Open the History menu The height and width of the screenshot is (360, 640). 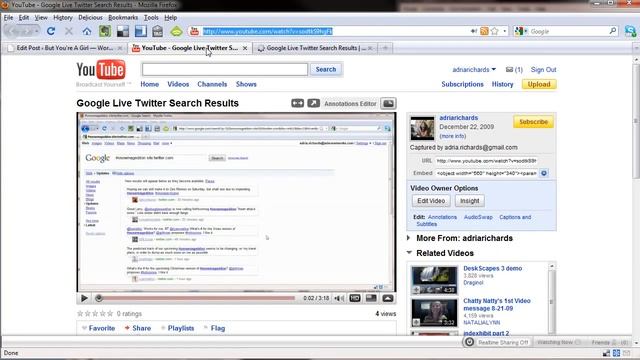pos(62,18)
